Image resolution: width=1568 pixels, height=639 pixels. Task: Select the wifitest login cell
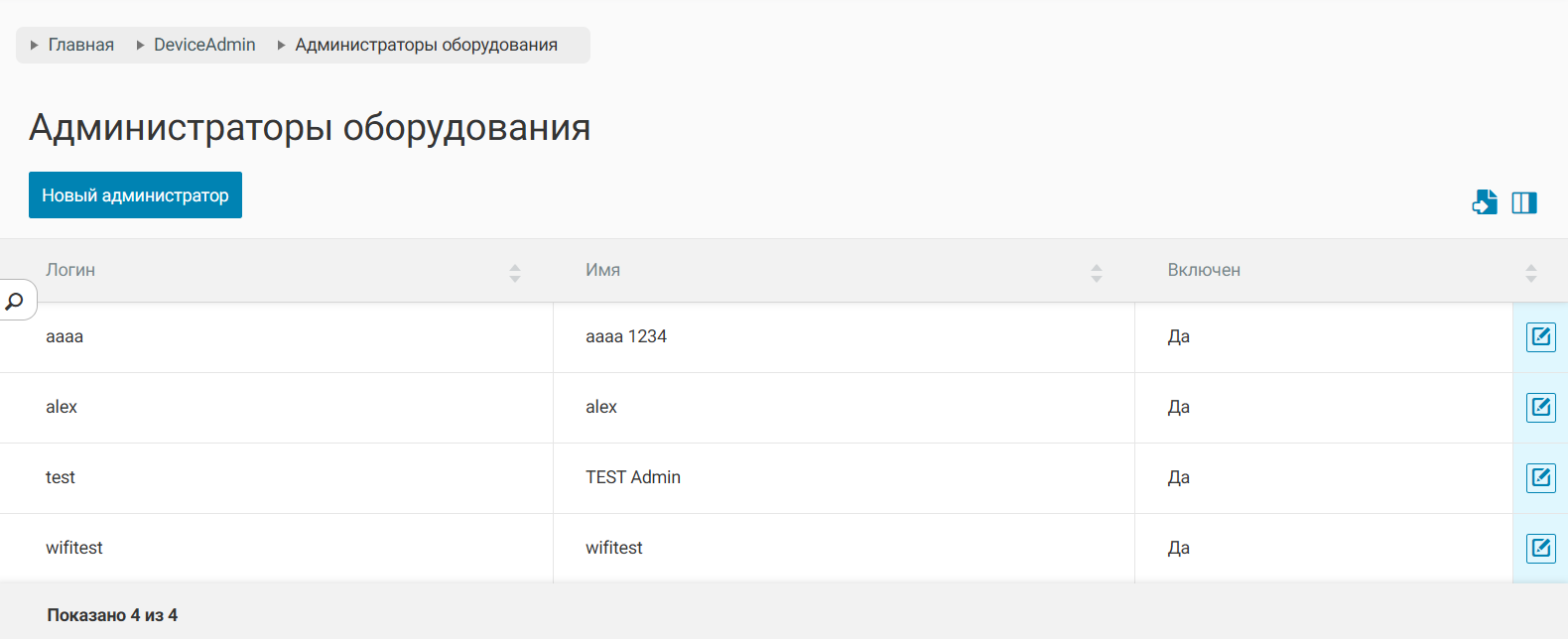tap(74, 548)
